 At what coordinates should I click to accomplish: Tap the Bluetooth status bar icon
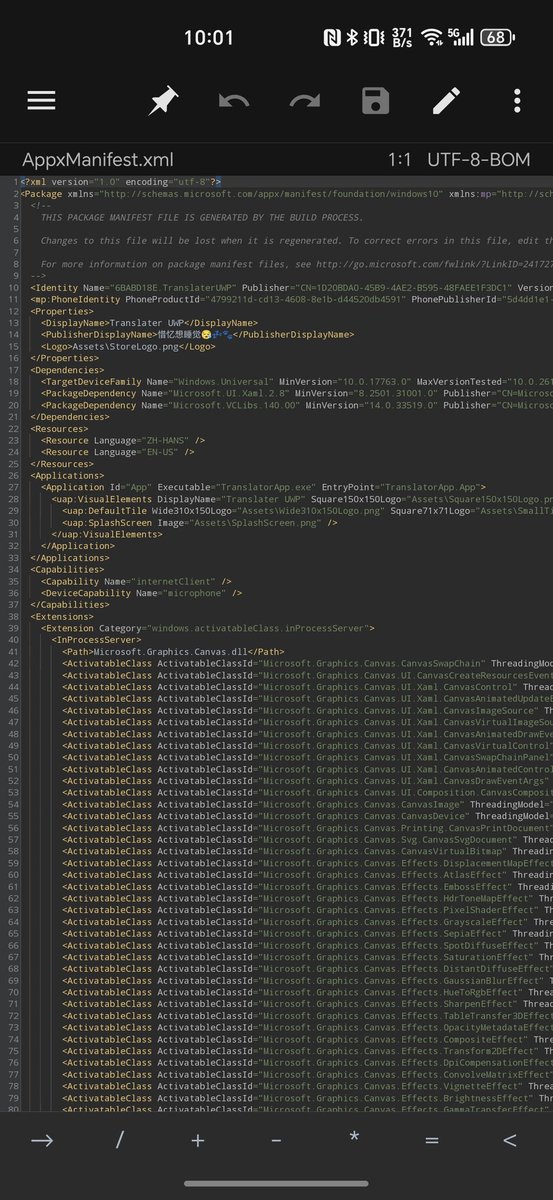pyautogui.click(x=351, y=38)
